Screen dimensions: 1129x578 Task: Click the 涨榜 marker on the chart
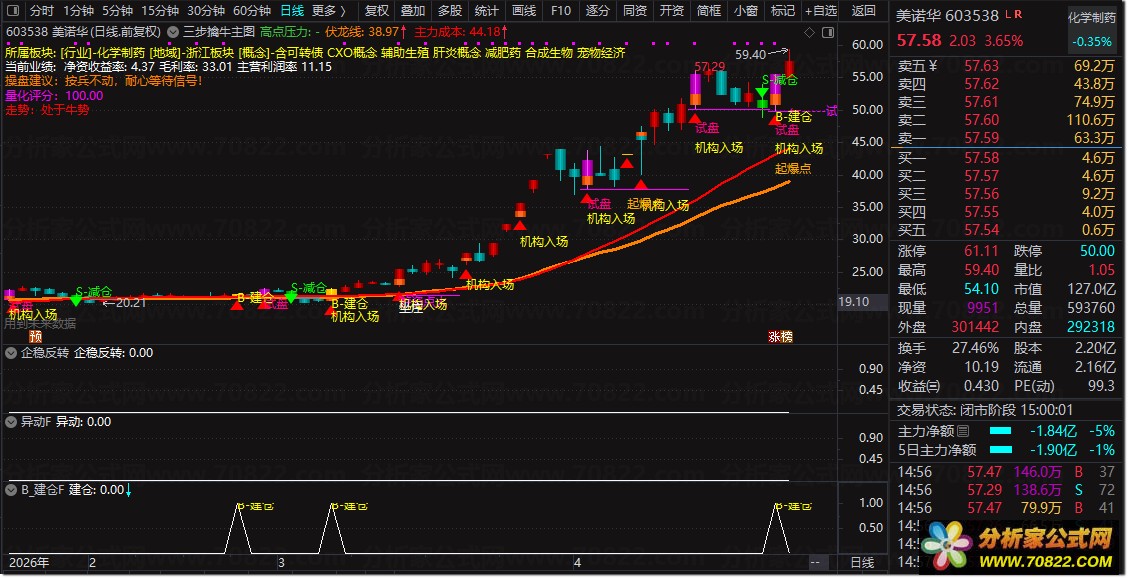coord(781,336)
